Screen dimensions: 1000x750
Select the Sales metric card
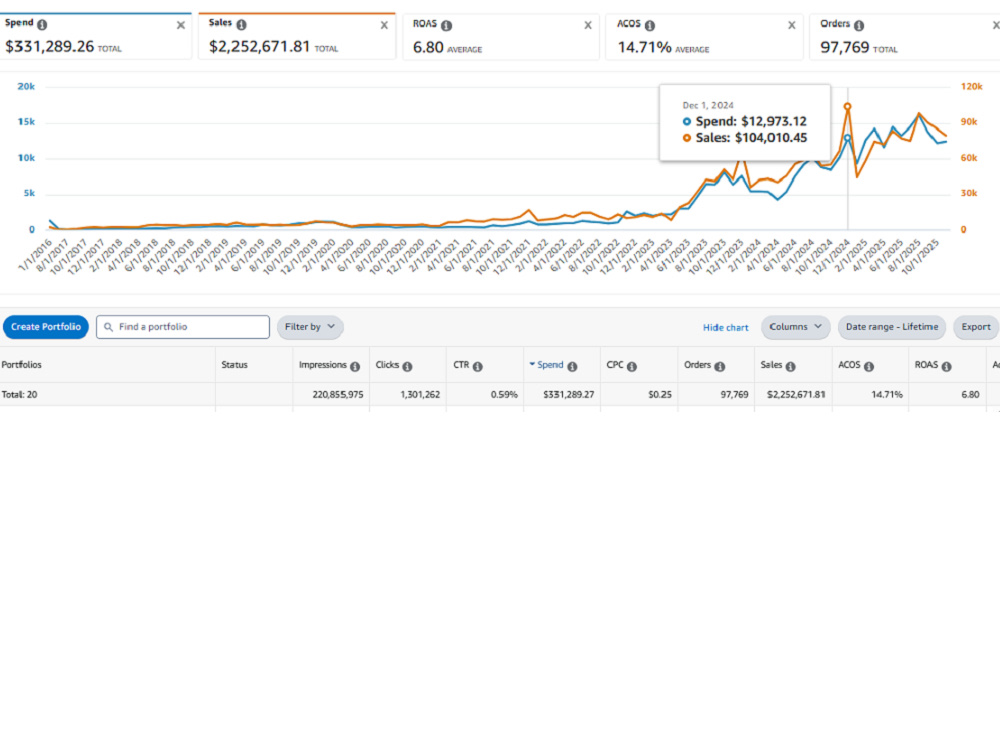(297, 36)
